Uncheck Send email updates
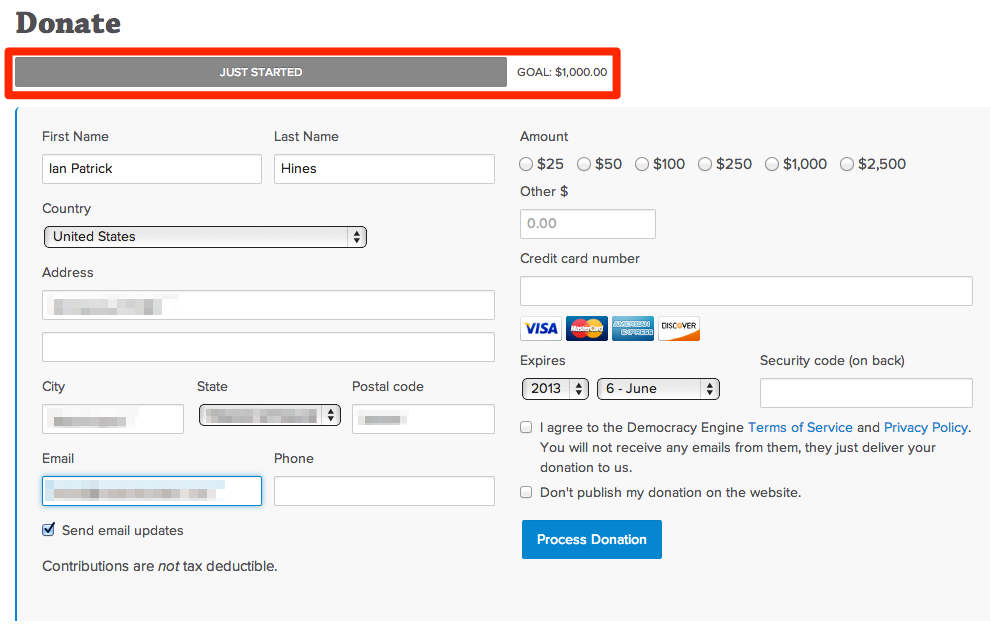Screen dimensions: 990x634 click(49, 529)
